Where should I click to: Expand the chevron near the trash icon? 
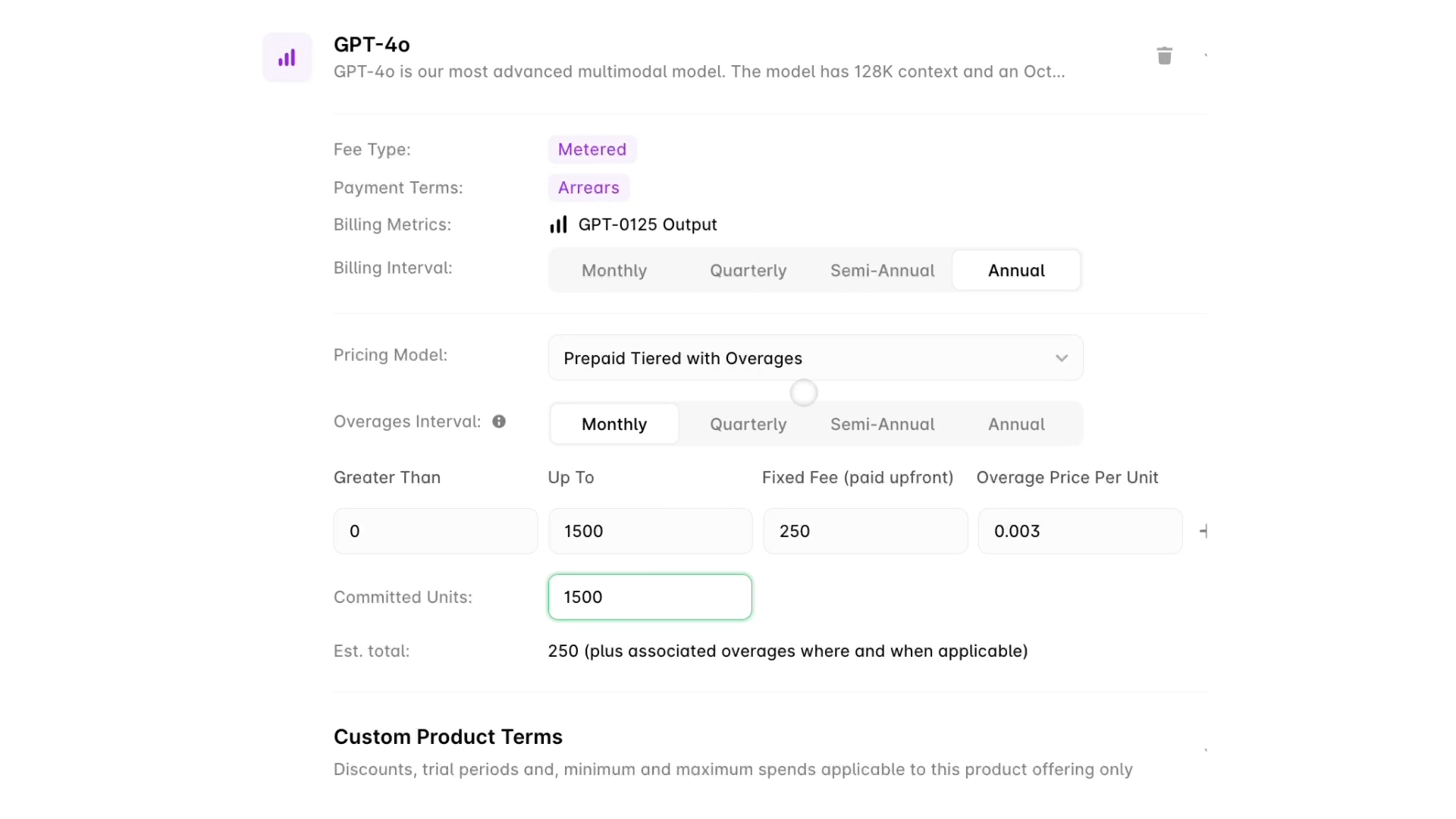1206,55
